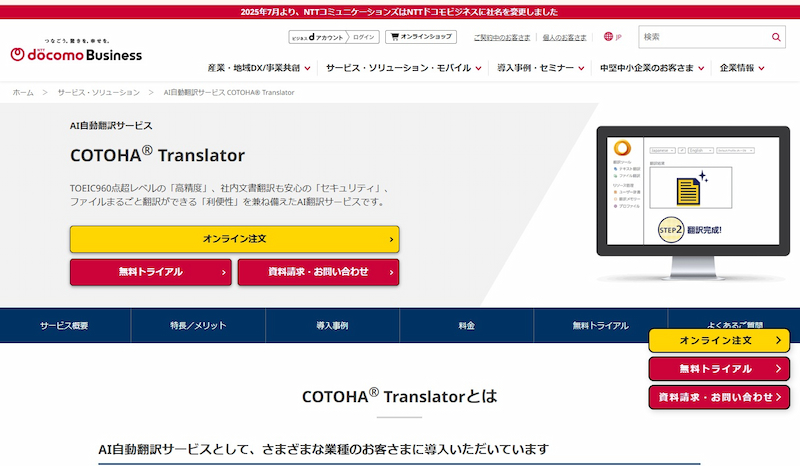
Task: Click the hero 資料請求・お問い合わせ button
Action: coord(318,272)
